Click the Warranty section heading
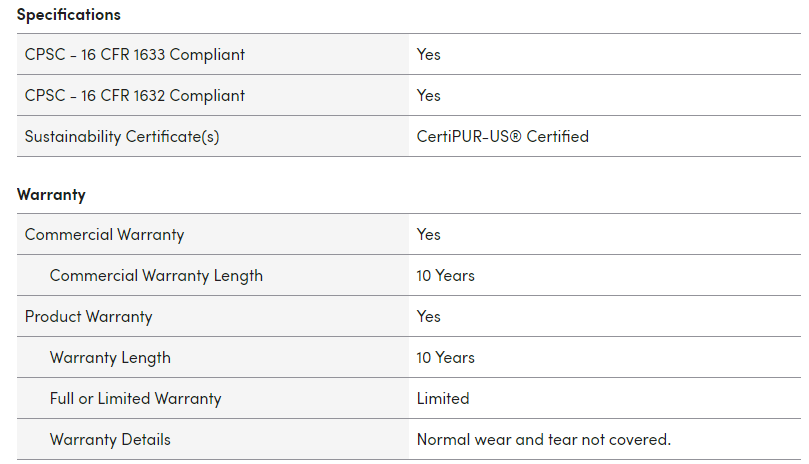The width and height of the screenshot is (809, 464). tap(51, 195)
